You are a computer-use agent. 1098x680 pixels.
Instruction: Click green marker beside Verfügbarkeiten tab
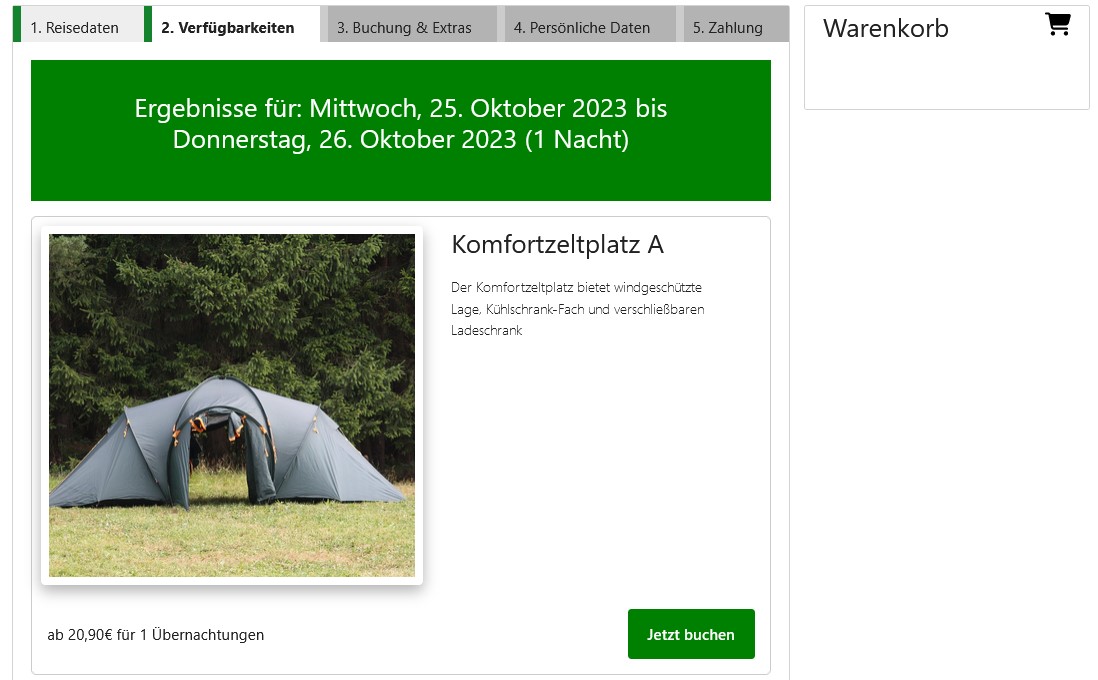pyautogui.click(x=148, y=24)
